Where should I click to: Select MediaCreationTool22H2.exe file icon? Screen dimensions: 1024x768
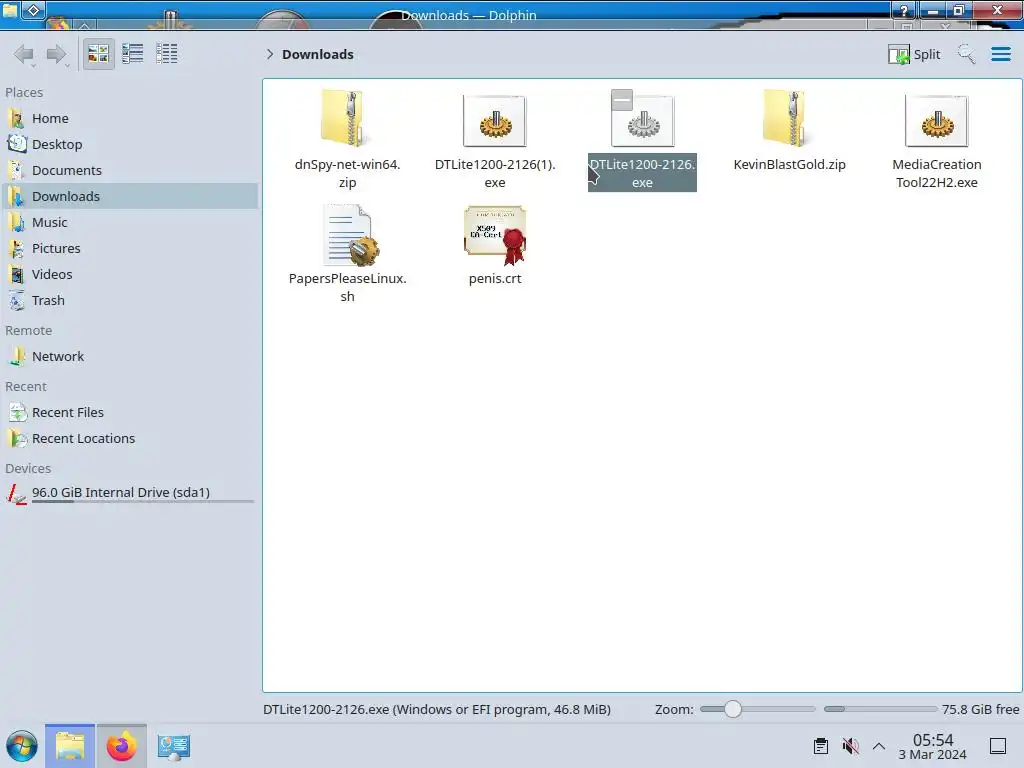[x=936, y=121]
